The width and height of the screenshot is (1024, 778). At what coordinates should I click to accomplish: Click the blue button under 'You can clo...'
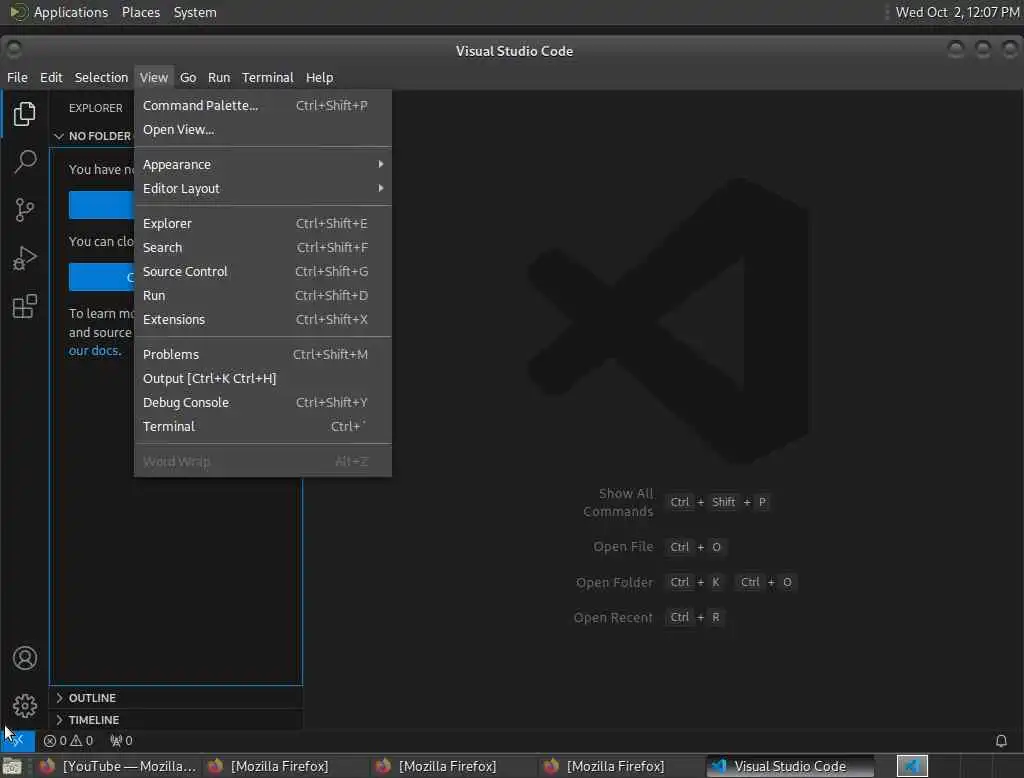point(101,277)
